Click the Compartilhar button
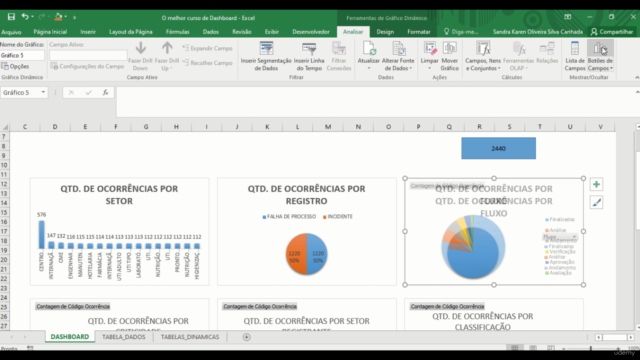 (611, 32)
